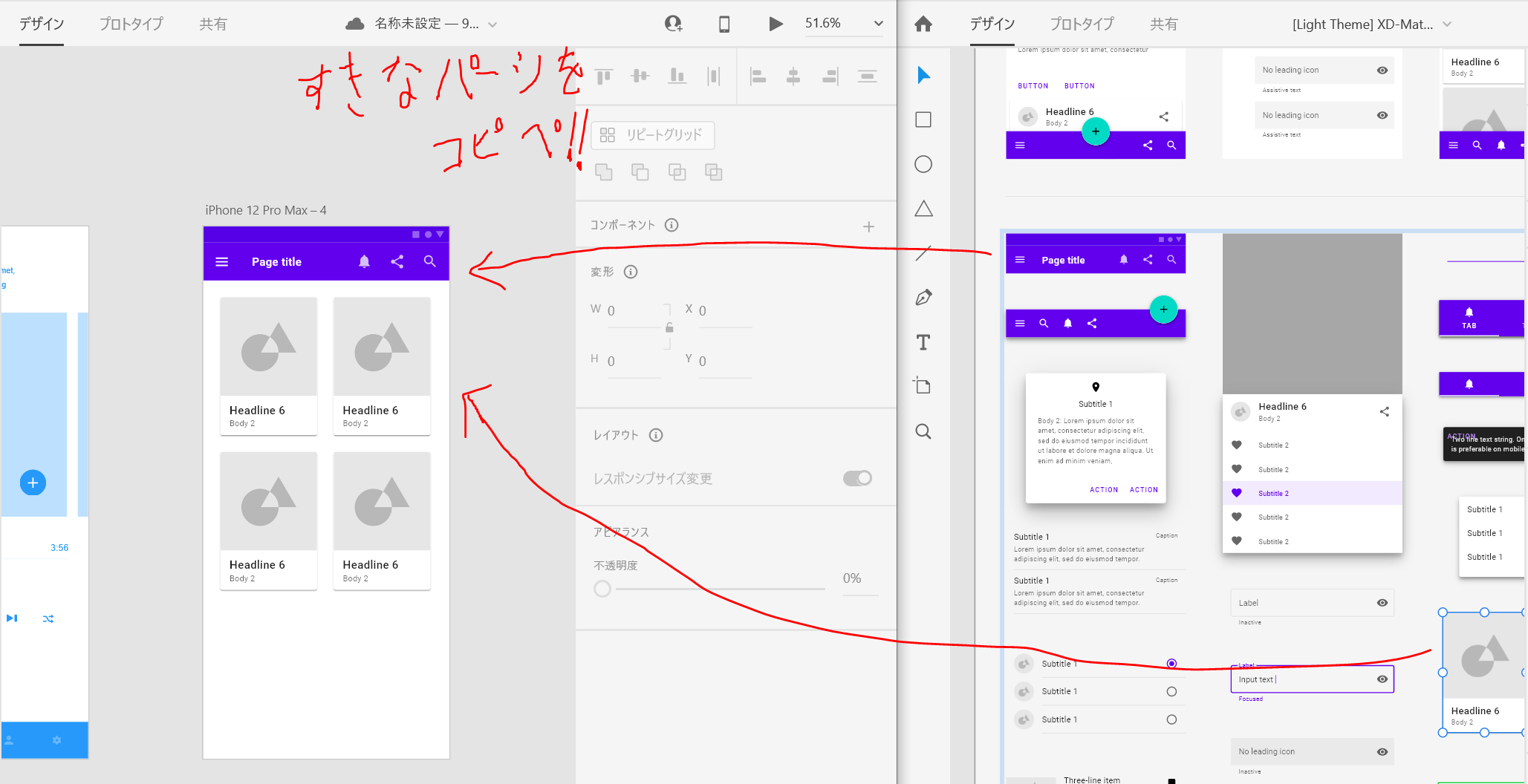Align selection to top edge
Image resolution: width=1528 pixels, height=784 pixels.
[x=604, y=76]
